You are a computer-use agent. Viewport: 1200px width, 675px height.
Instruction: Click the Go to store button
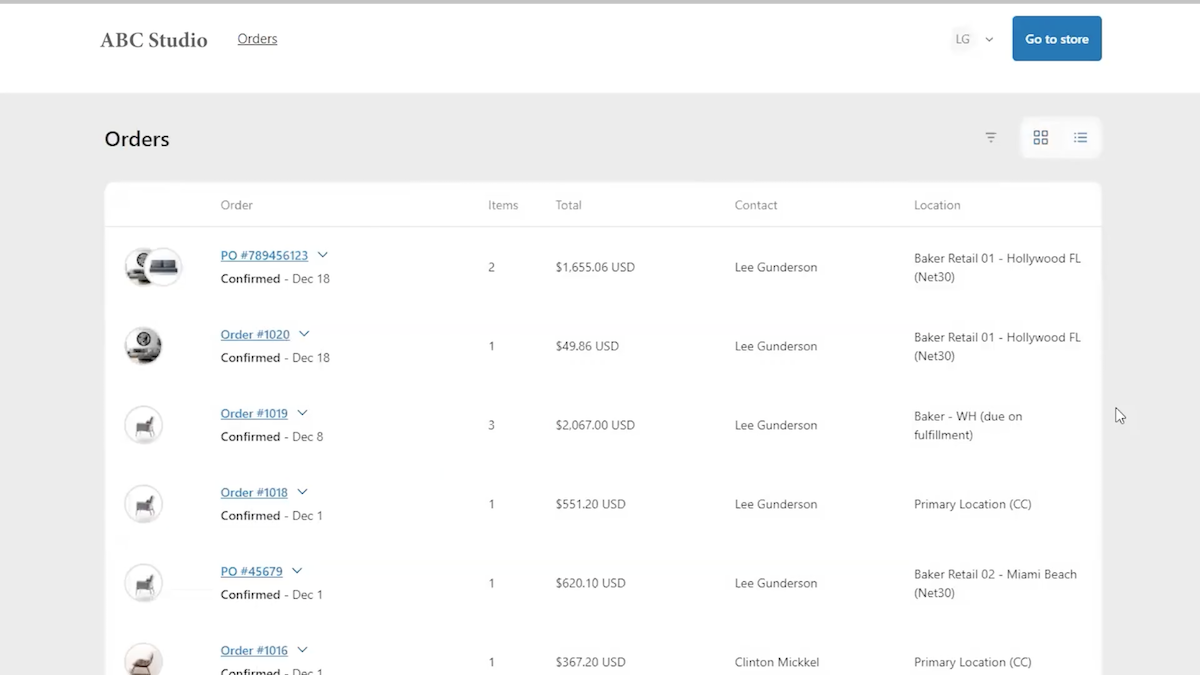click(x=1056, y=39)
